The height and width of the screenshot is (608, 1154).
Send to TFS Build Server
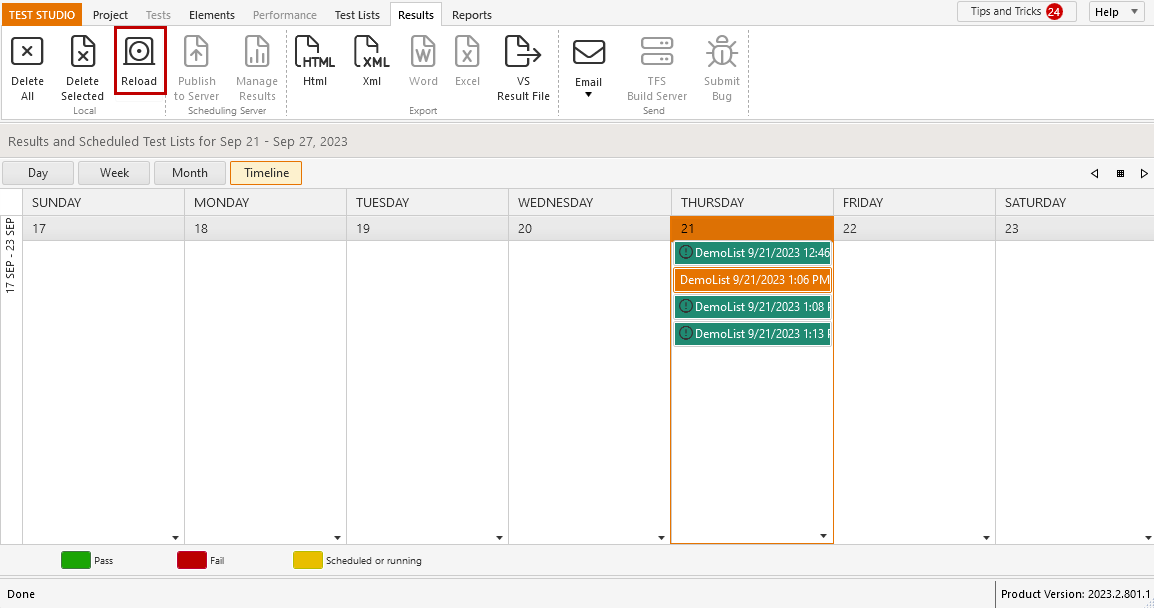[x=656, y=52]
